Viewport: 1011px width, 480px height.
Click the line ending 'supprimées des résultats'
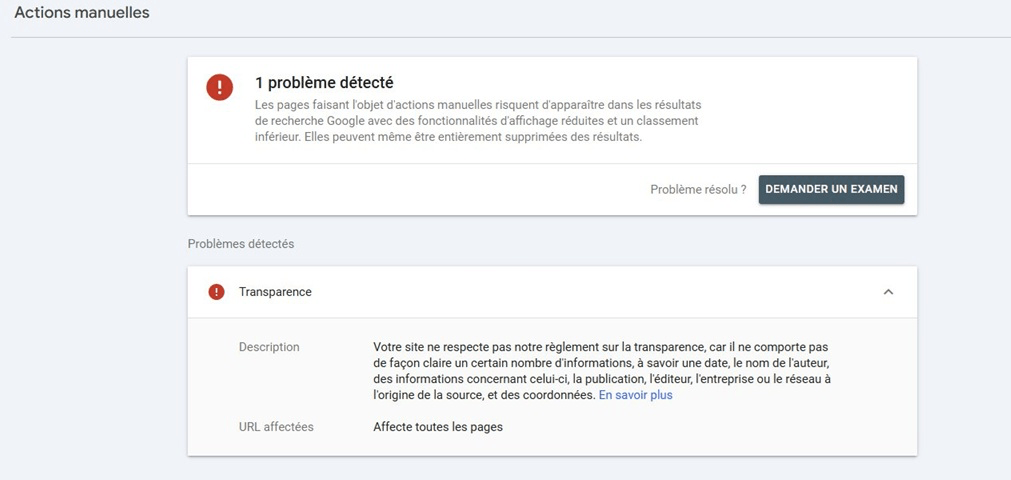tap(448, 137)
